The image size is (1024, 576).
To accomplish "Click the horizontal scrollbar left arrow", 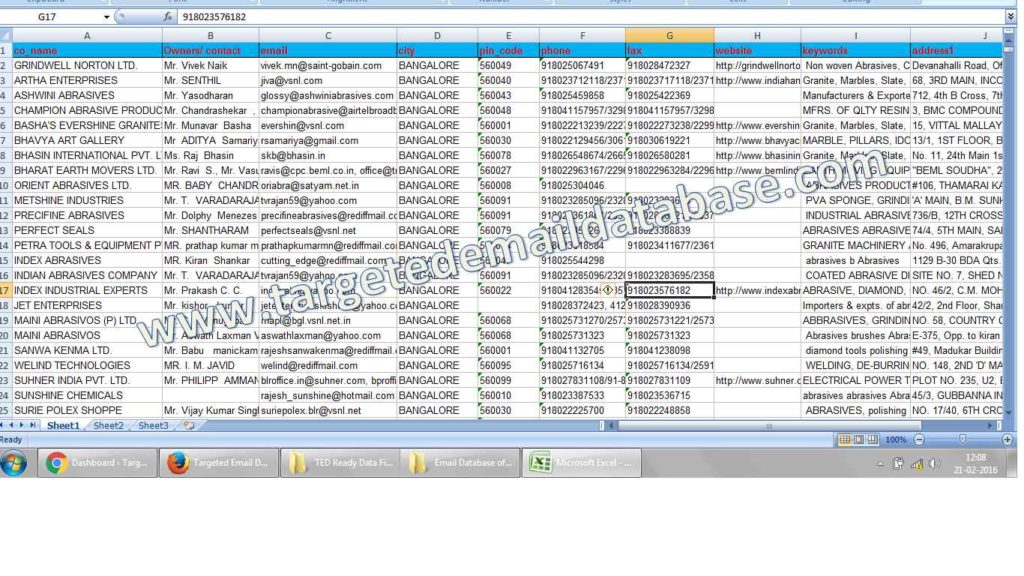I will pos(612,426).
